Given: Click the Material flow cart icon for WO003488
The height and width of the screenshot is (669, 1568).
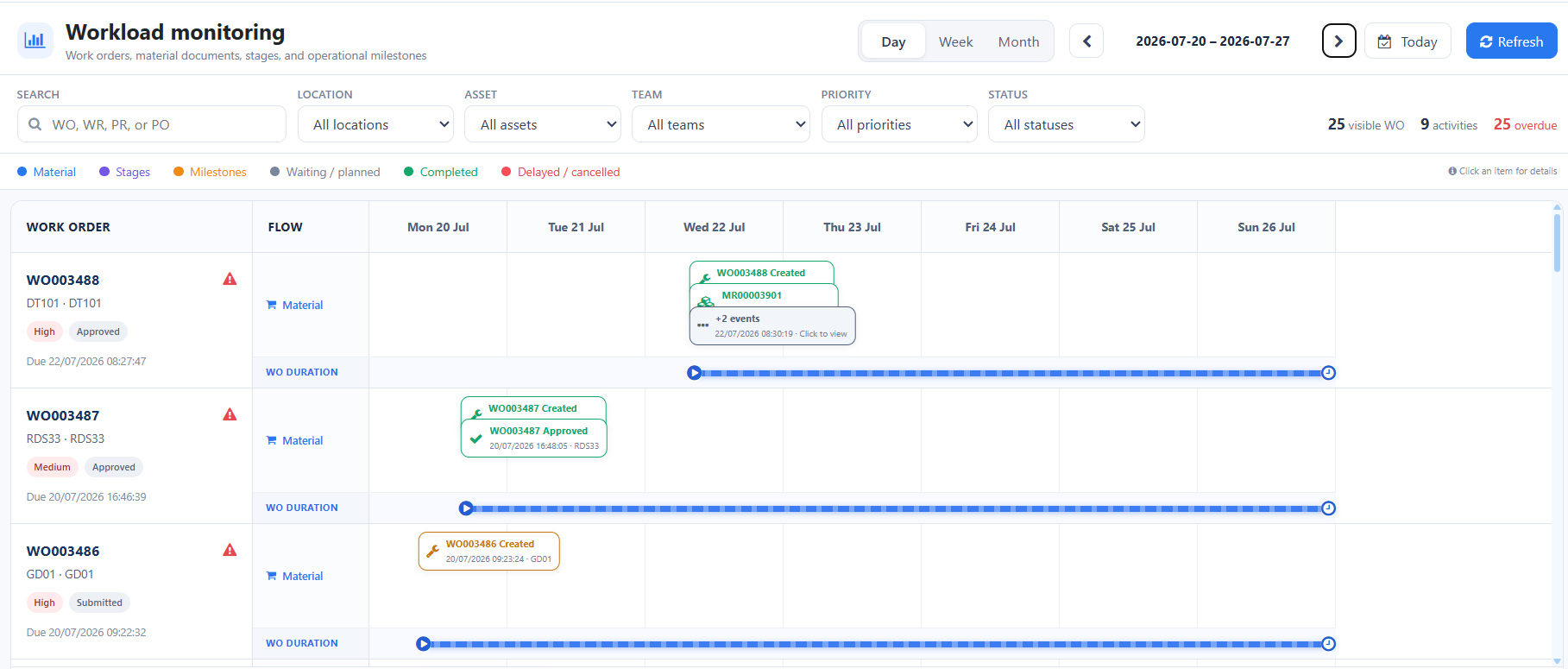Looking at the screenshot, I should (x=272, y=305).
